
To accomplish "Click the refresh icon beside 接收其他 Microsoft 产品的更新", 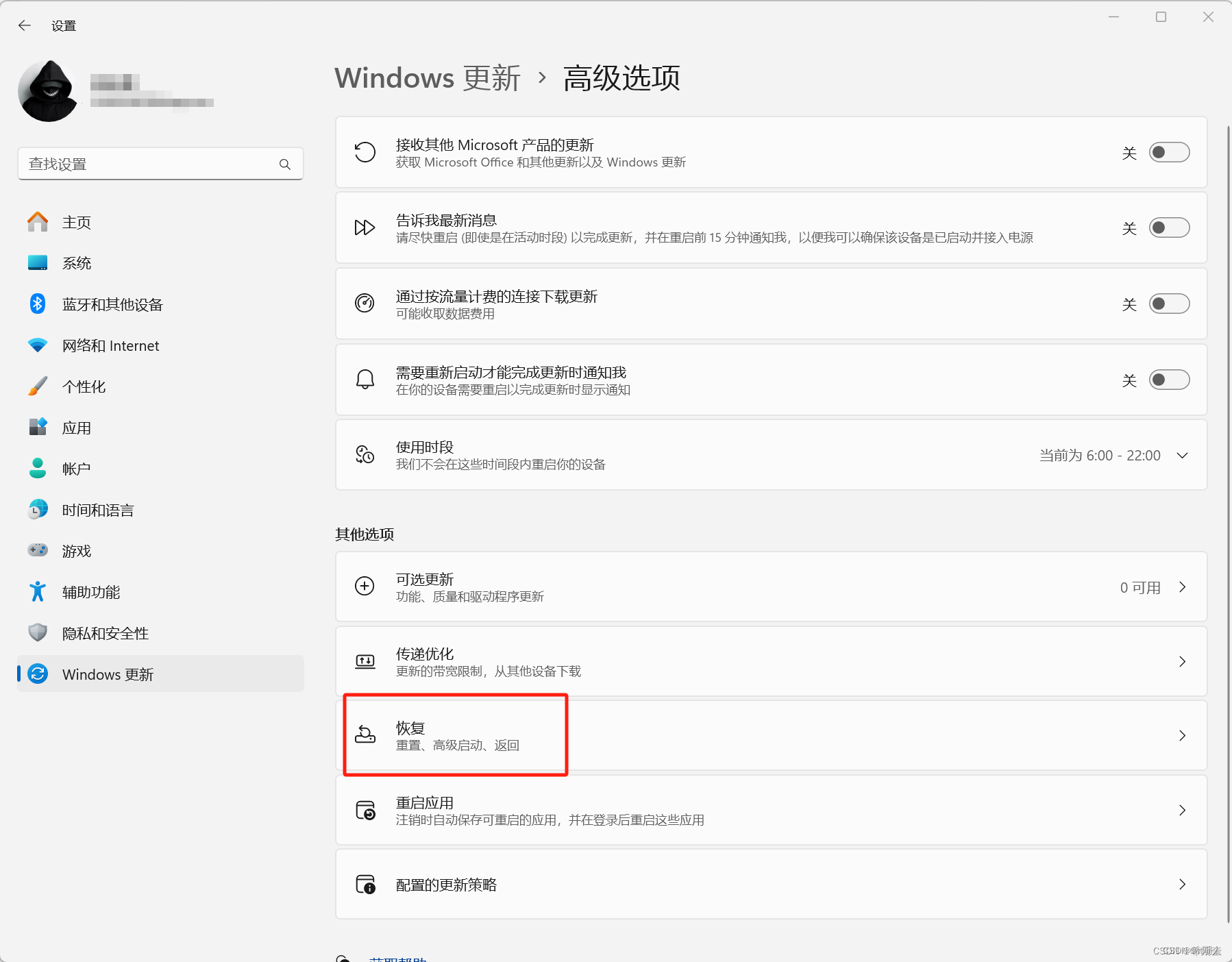I will (365, 152).
